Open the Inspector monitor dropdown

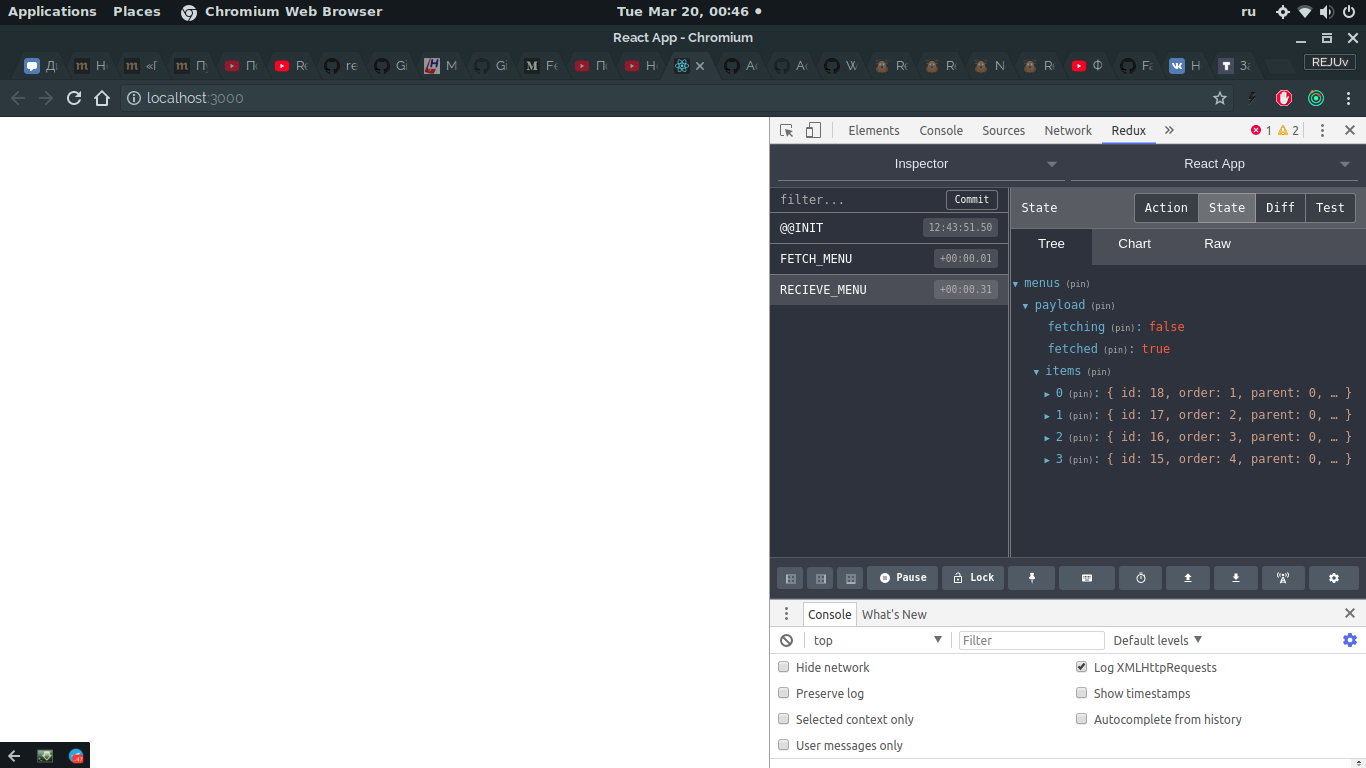click(920, 164)
